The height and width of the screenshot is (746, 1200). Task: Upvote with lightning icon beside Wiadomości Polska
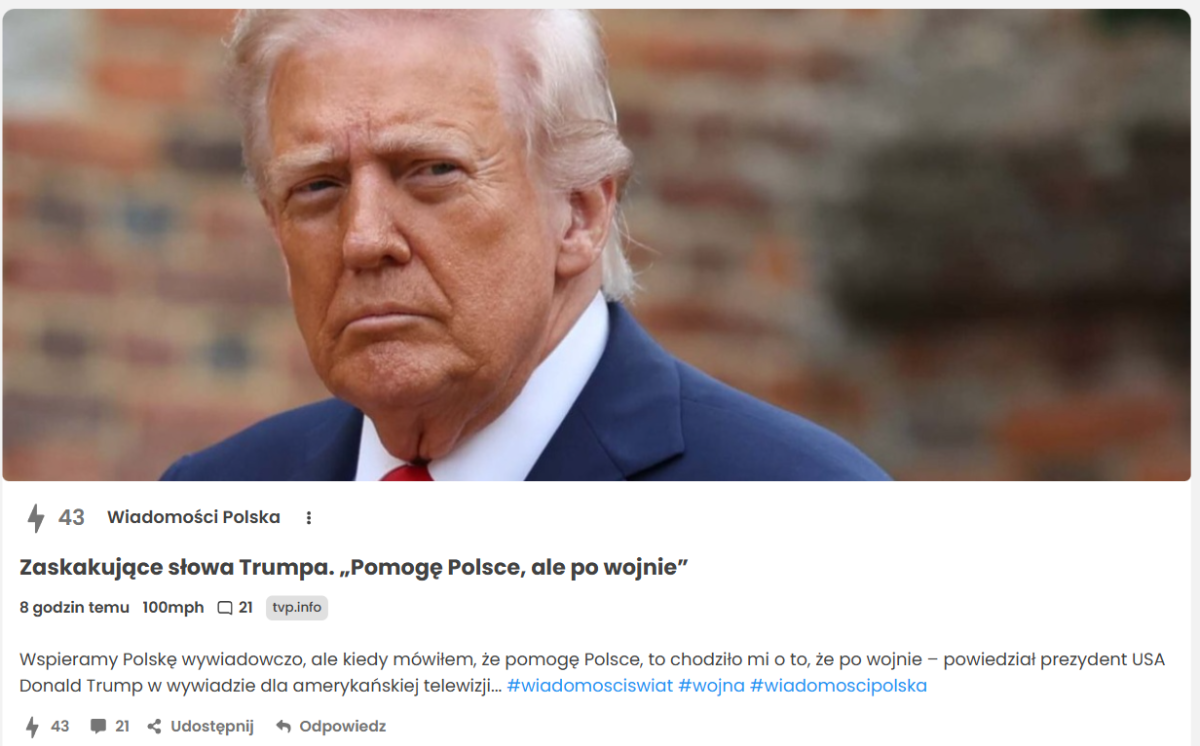click(x=36, y=518)
